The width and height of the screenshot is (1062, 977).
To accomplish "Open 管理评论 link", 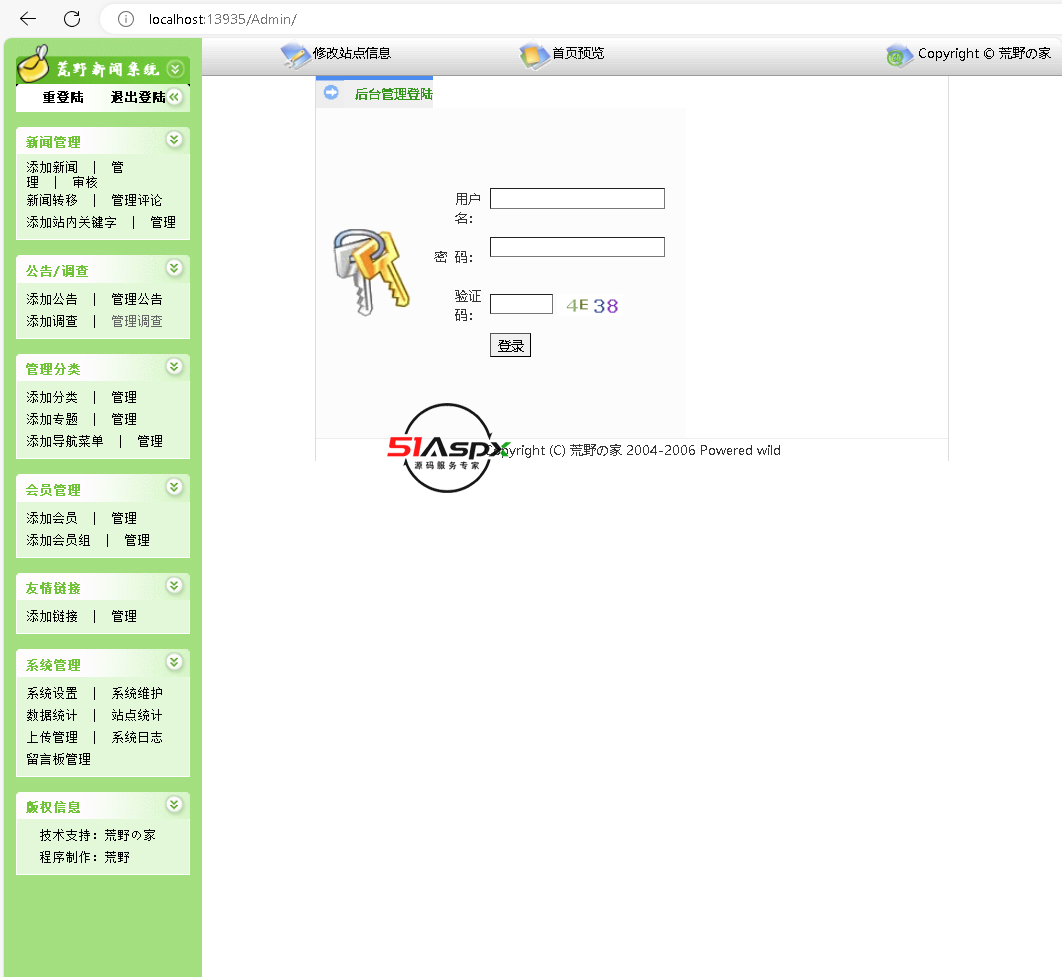I will click(x=137, y=200).
